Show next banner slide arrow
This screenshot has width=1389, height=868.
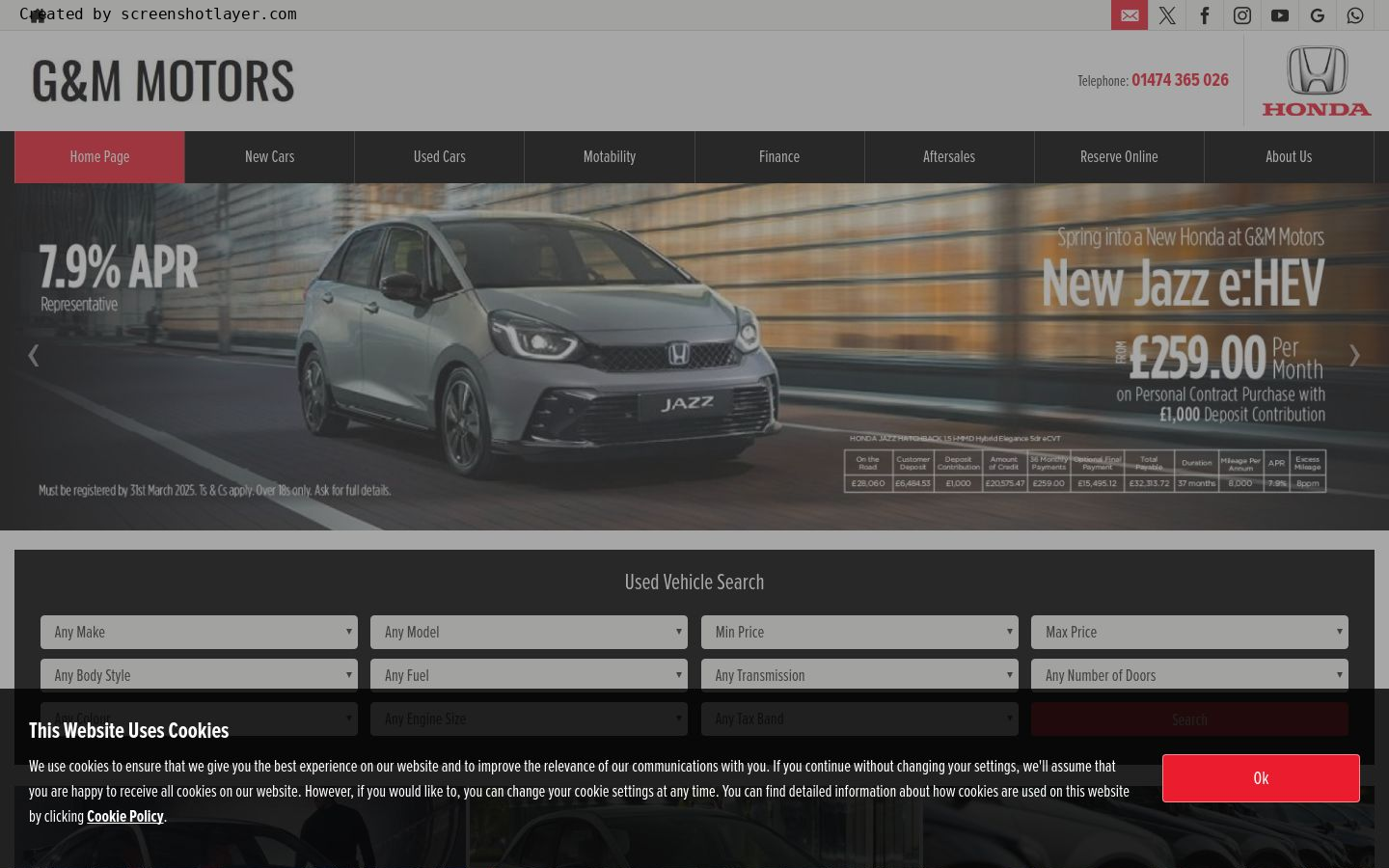point(1354,356)
